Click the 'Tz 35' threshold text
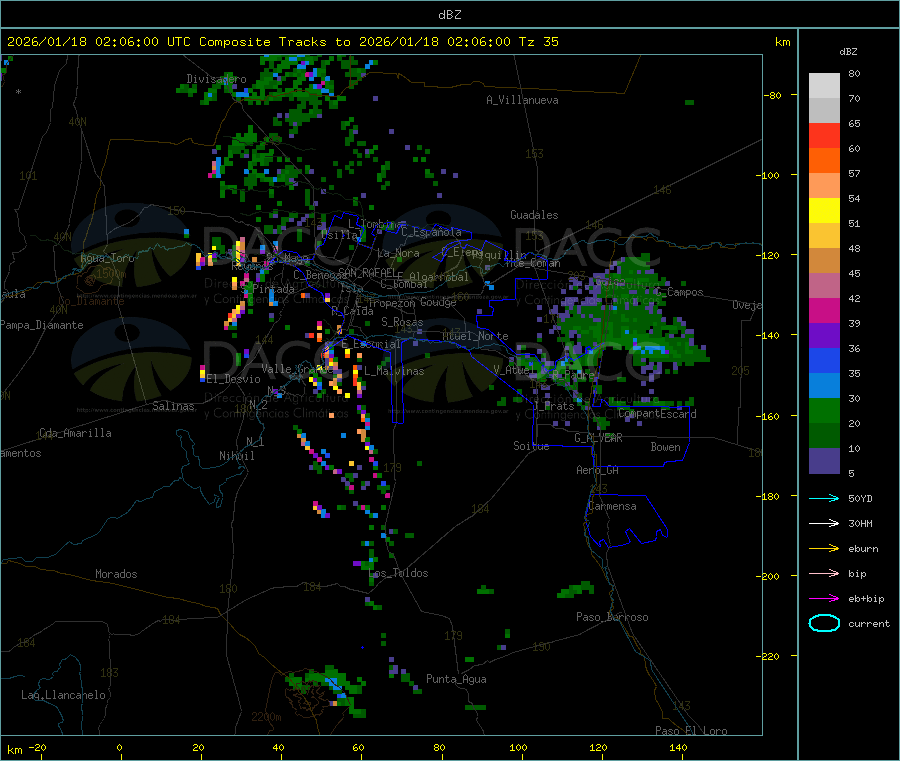 pyautogui.click(x=539, y=42)
